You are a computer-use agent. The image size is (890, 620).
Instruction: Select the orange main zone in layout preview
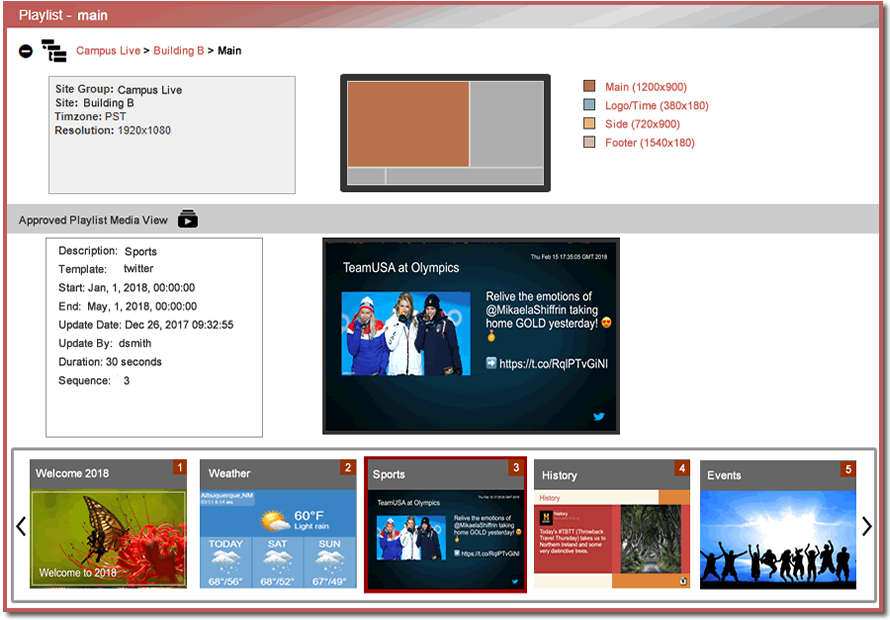pyautogui.click(x=408, y=124)
